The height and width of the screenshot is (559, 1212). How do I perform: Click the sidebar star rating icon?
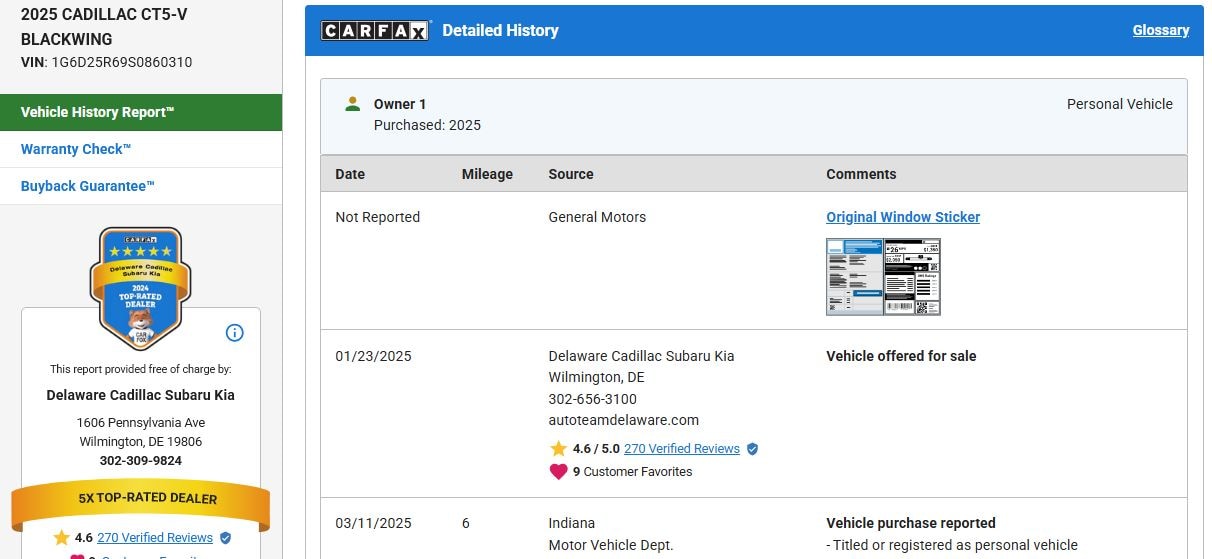62,538
